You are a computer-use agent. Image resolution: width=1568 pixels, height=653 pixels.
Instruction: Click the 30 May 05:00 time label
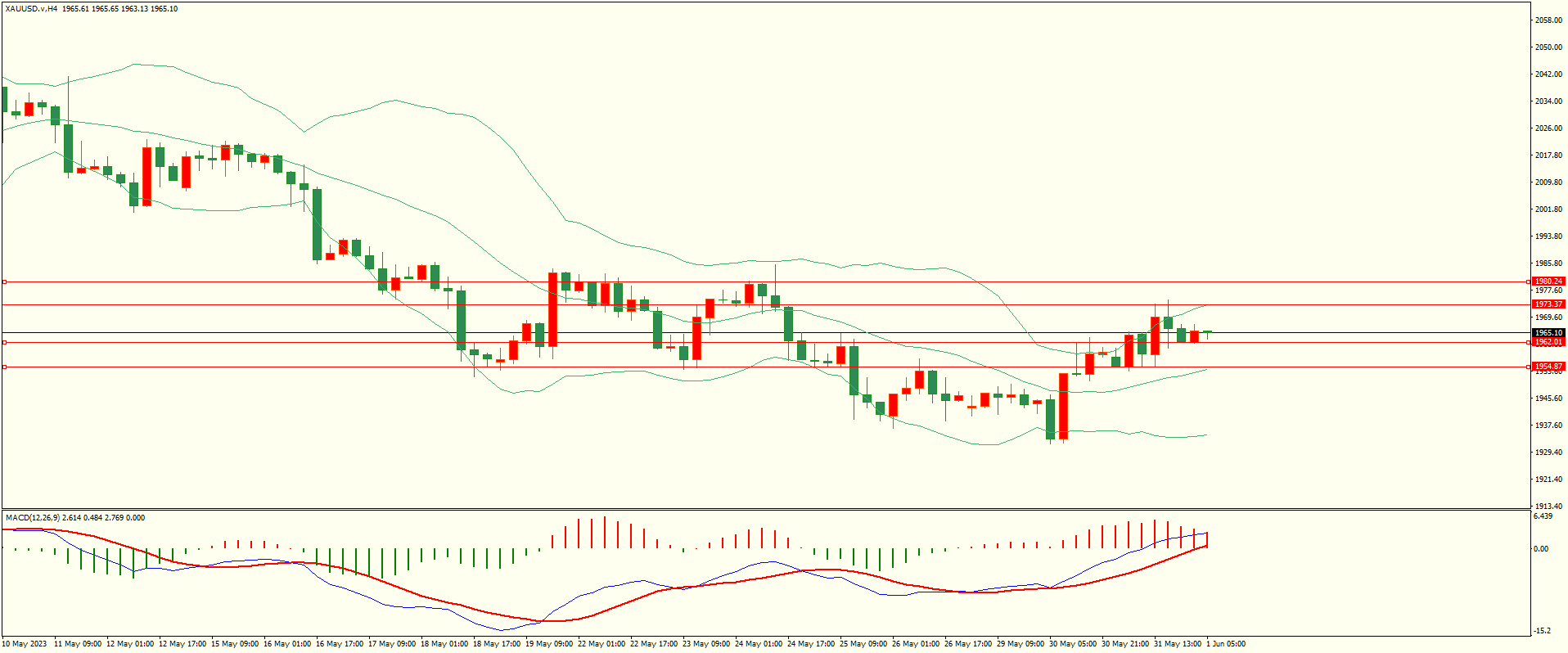coord(1072,644)
